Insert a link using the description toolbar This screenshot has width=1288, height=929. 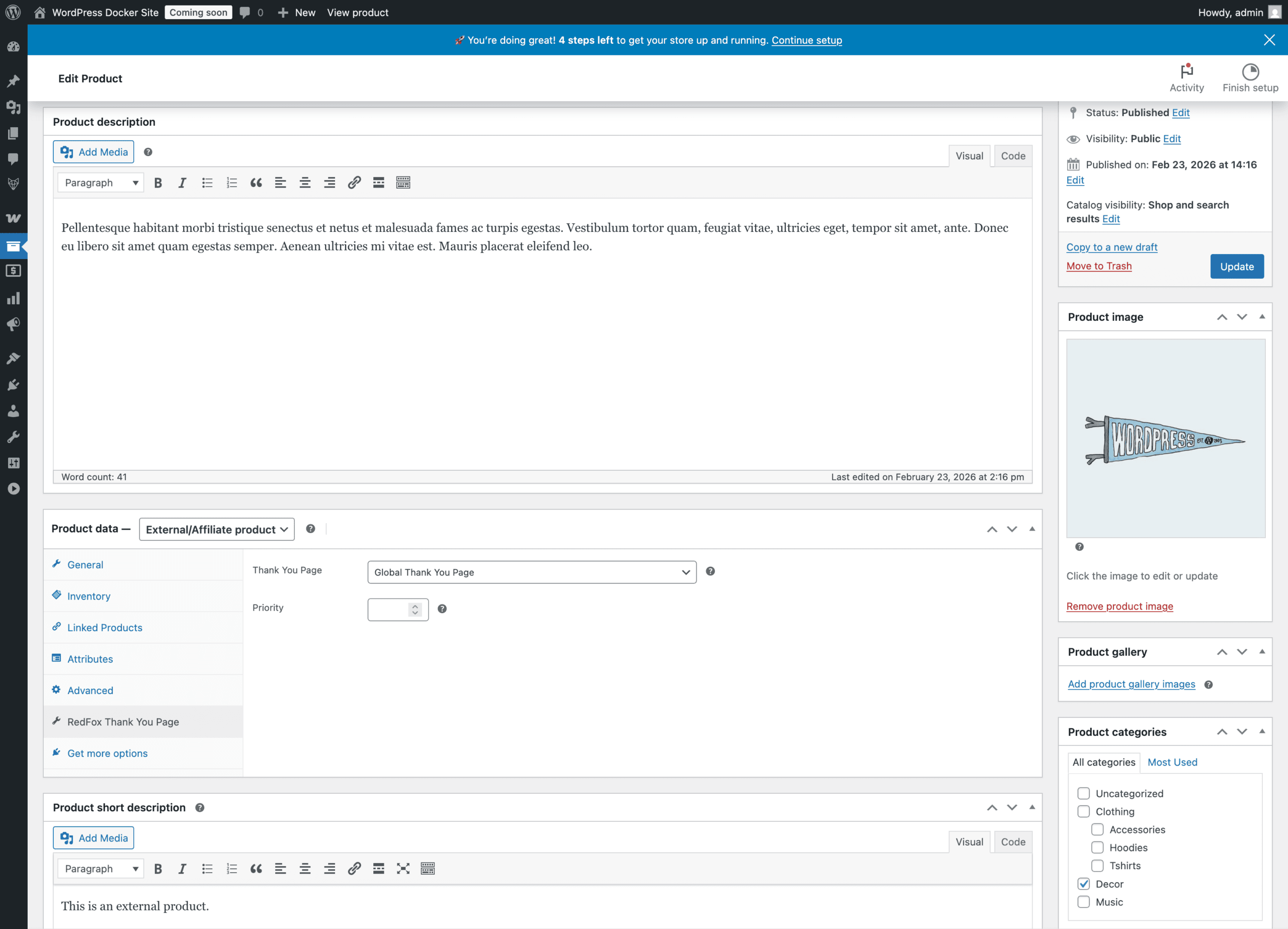coord(354,183)
